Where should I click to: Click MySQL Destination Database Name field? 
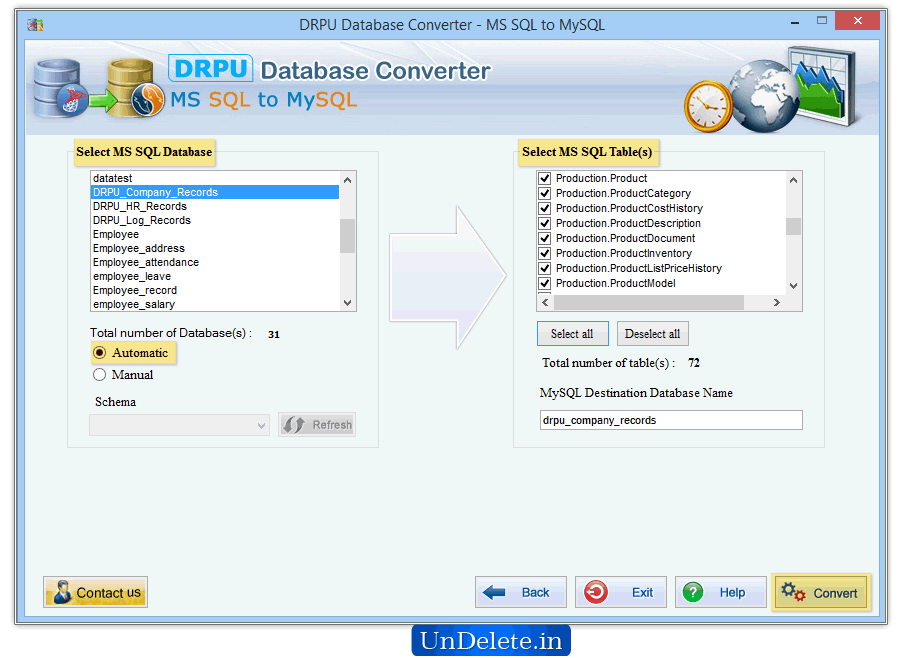[671, 420]
